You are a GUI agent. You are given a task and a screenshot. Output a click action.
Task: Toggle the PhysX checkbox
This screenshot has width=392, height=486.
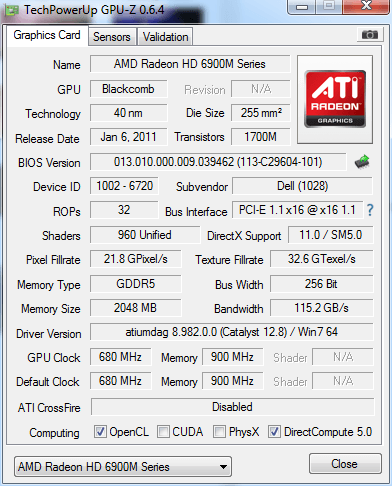(x=219, y=432)
